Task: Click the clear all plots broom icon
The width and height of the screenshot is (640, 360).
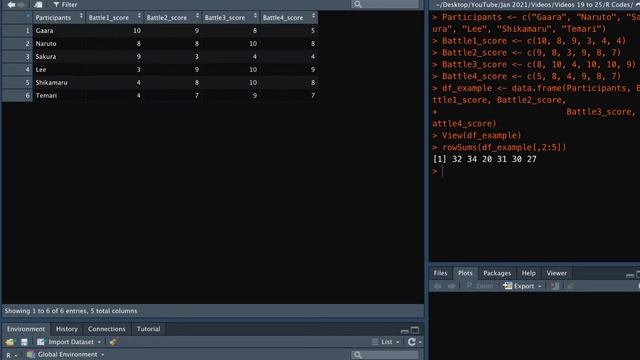Action: click(571, 286)
